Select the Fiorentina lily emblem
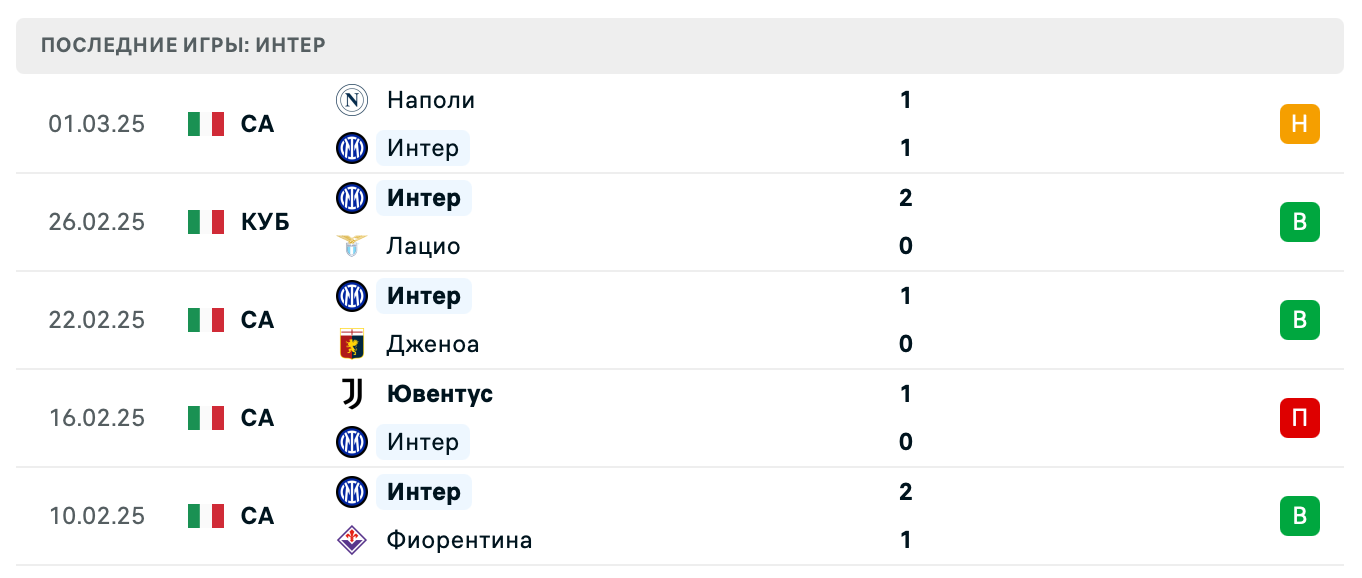This screenshot has height=578, width=1362. click(352, 540)
